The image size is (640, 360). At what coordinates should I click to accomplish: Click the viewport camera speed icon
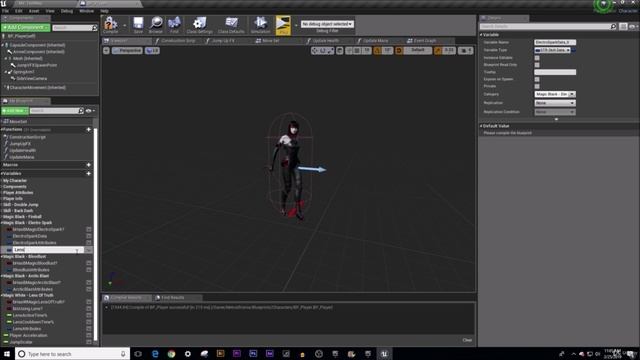point(464,51)
